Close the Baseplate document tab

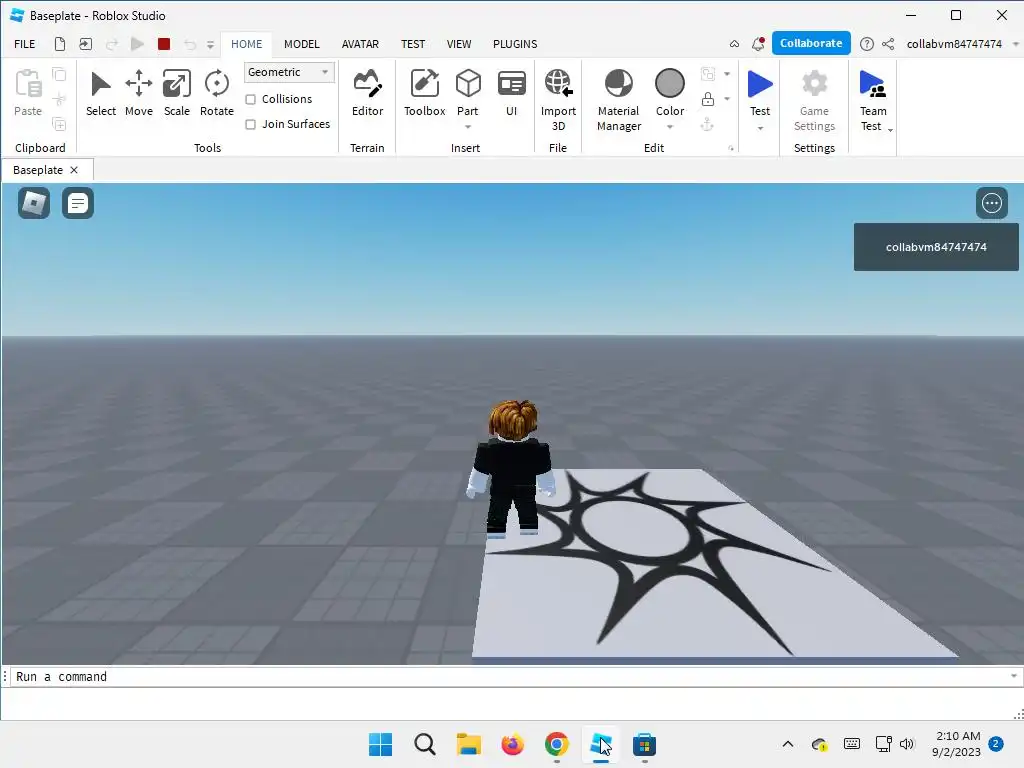point(74,170)
